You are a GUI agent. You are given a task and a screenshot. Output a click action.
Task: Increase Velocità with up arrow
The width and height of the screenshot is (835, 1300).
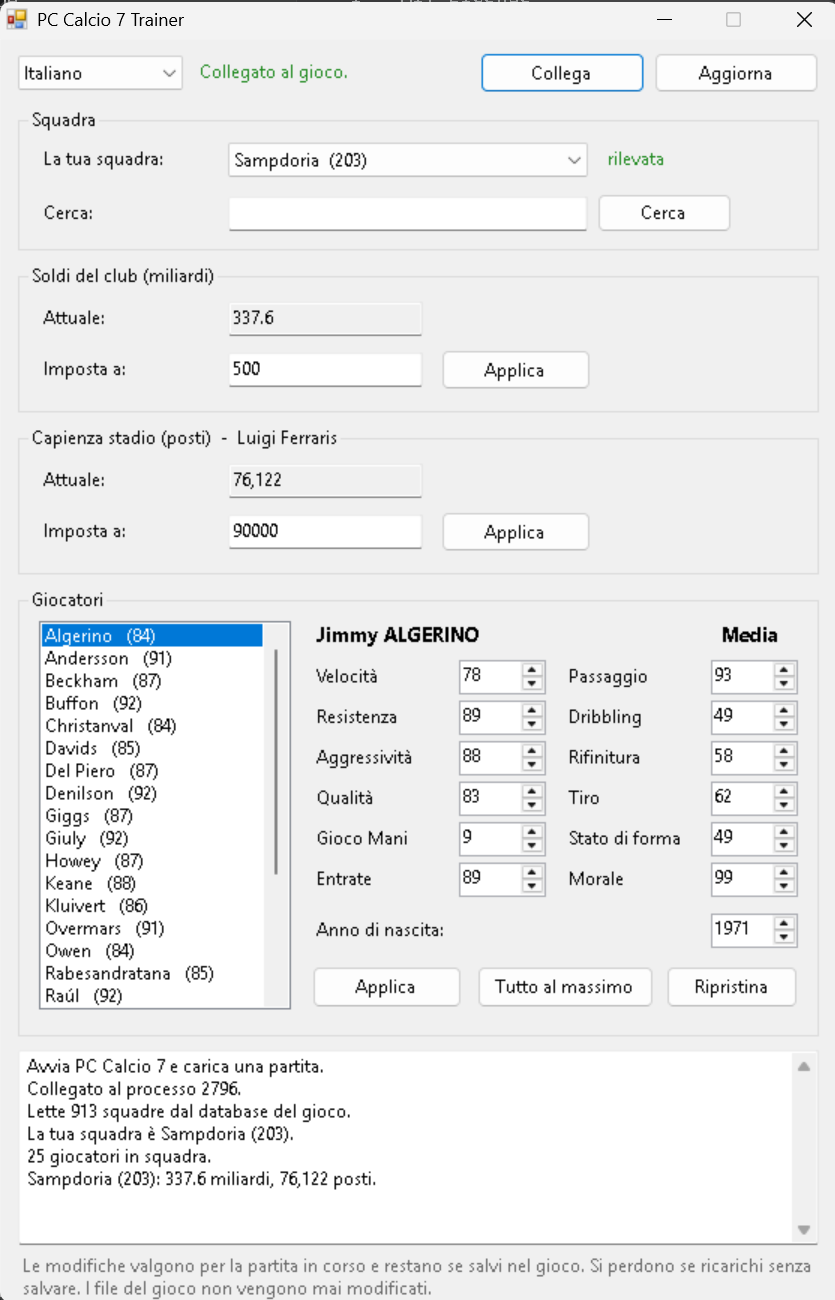pyautogui.click(x=533, y=670)
